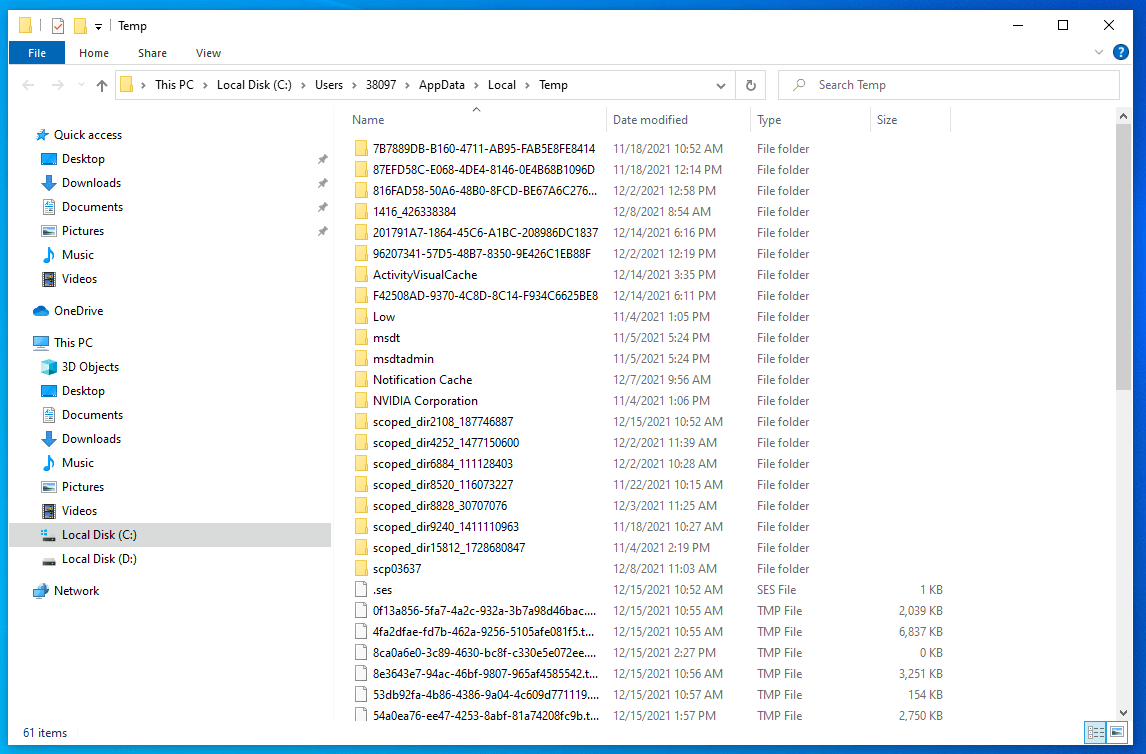Switch to the View tab
The image size is (1146, 754).
[208, 52]
